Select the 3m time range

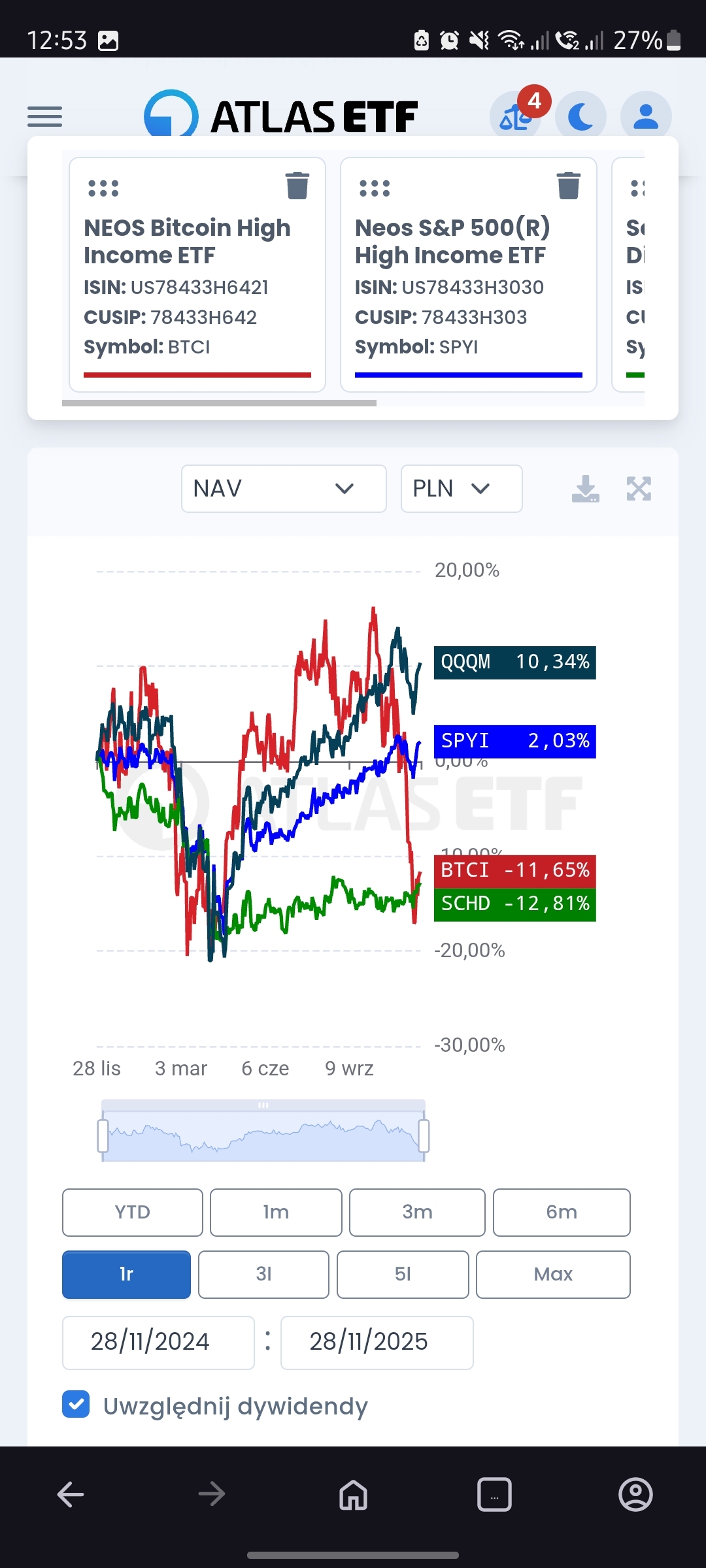coord(417,1213)
